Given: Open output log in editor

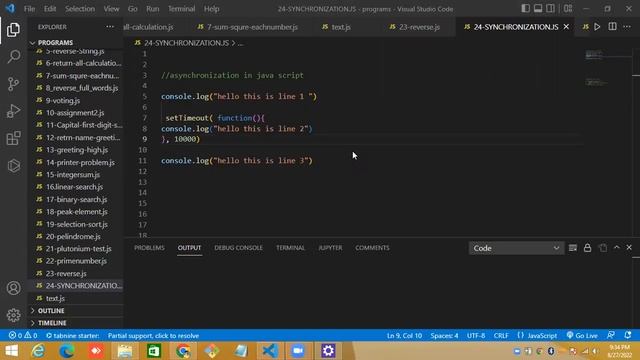Looking at the screenshot, I should 602,248.
